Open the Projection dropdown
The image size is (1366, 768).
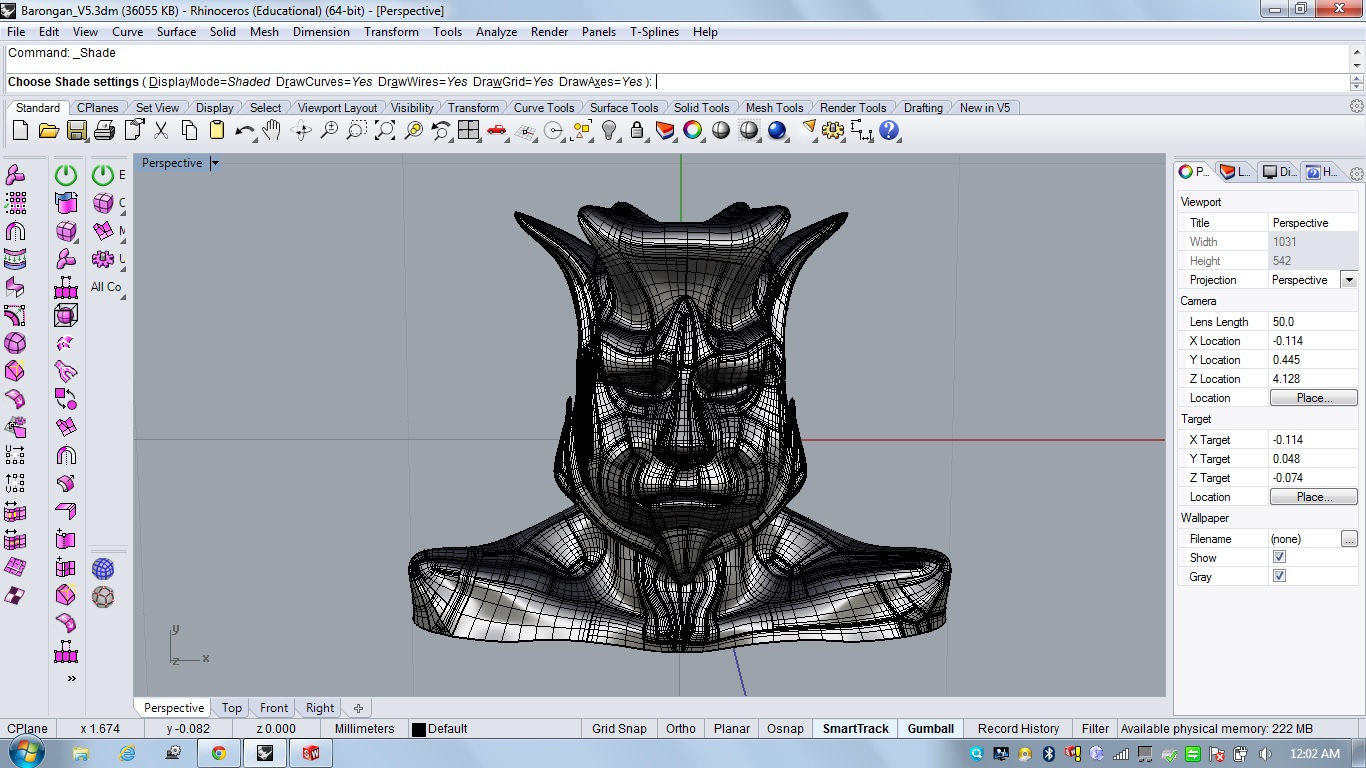click(1349, 280)
